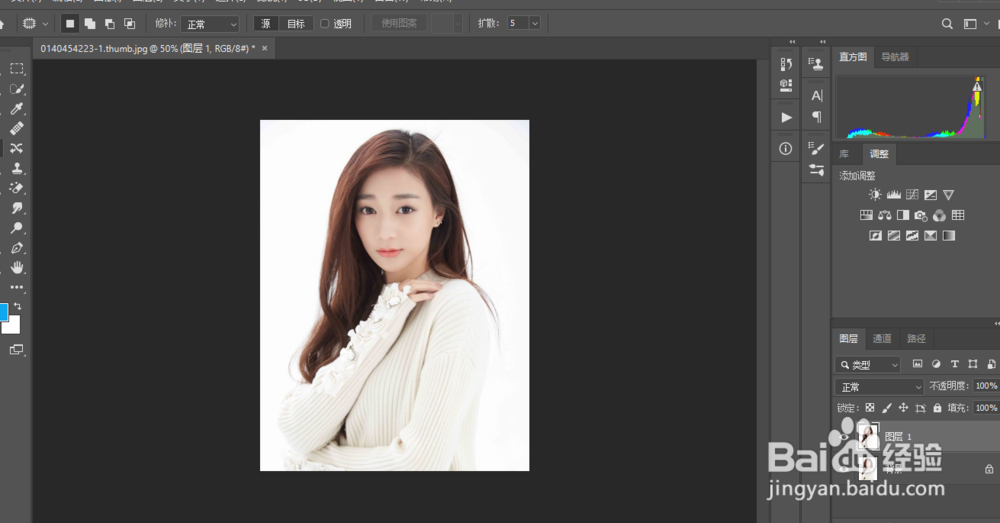Toggle lock all padlock in 锁定 row
1000x523 pixels.
[937, 408]
